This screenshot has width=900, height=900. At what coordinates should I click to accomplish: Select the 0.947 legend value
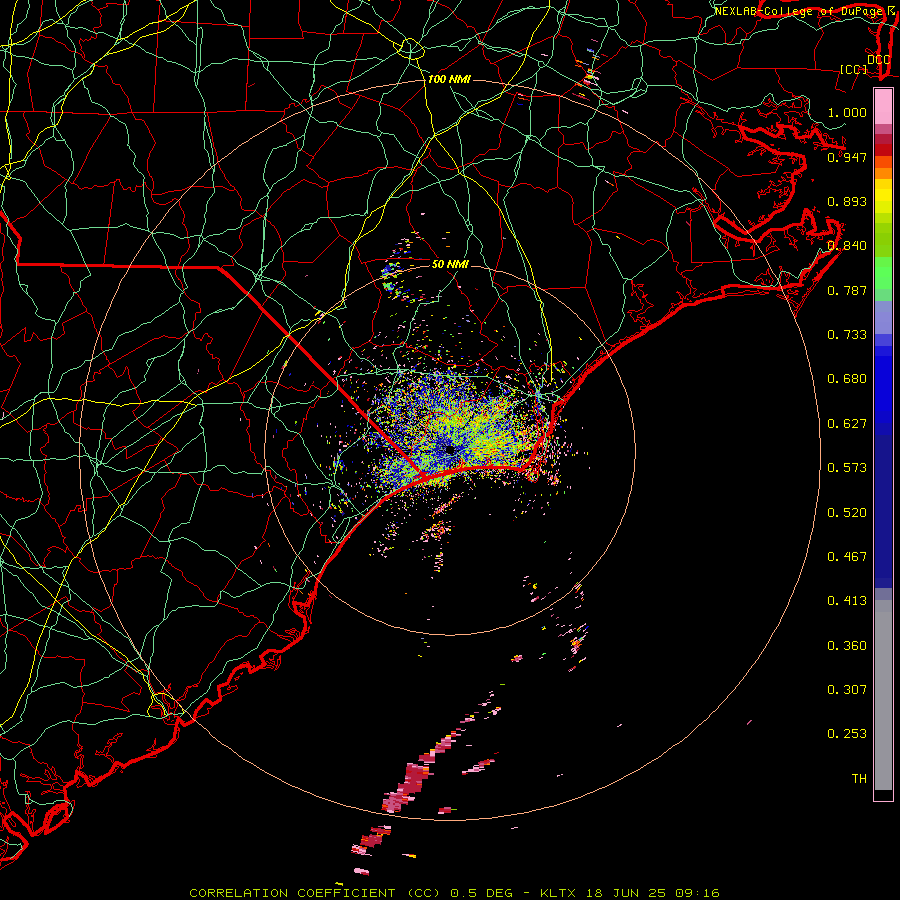tap(847, 157)
